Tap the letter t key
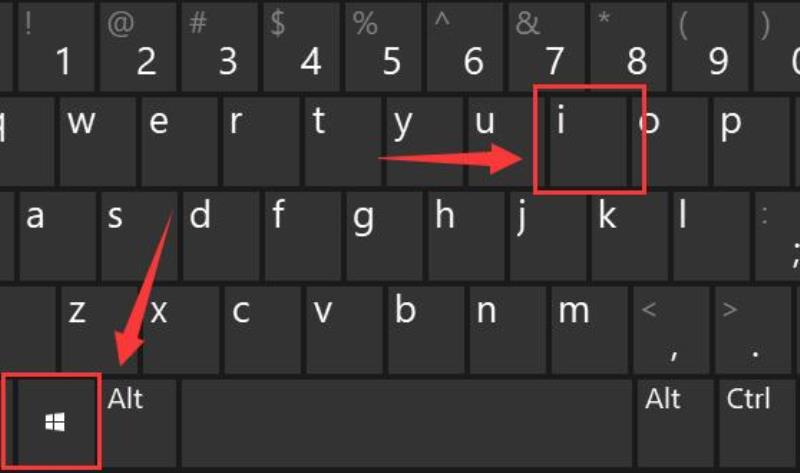800x473 pixels. tap(343, 141)
